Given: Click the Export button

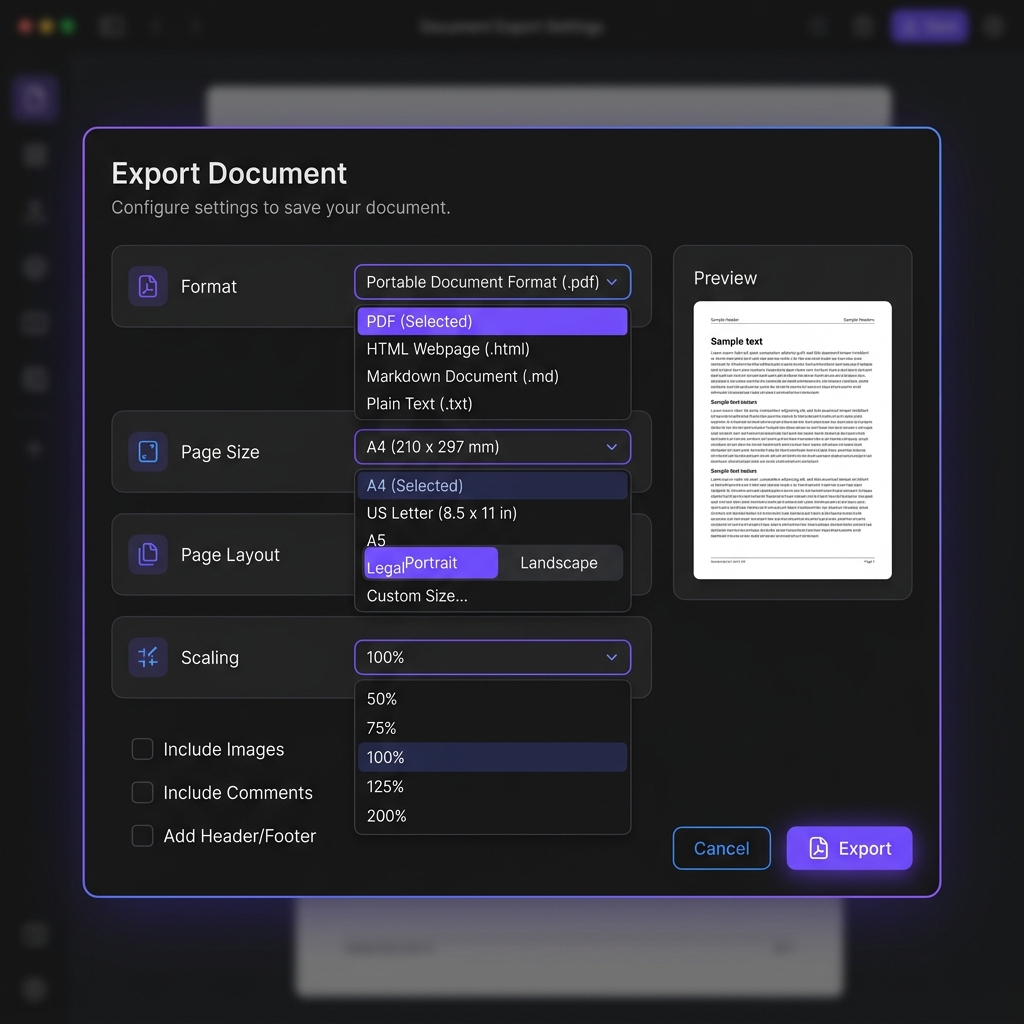Looking at the screenshot, I should tap(849, 848).
